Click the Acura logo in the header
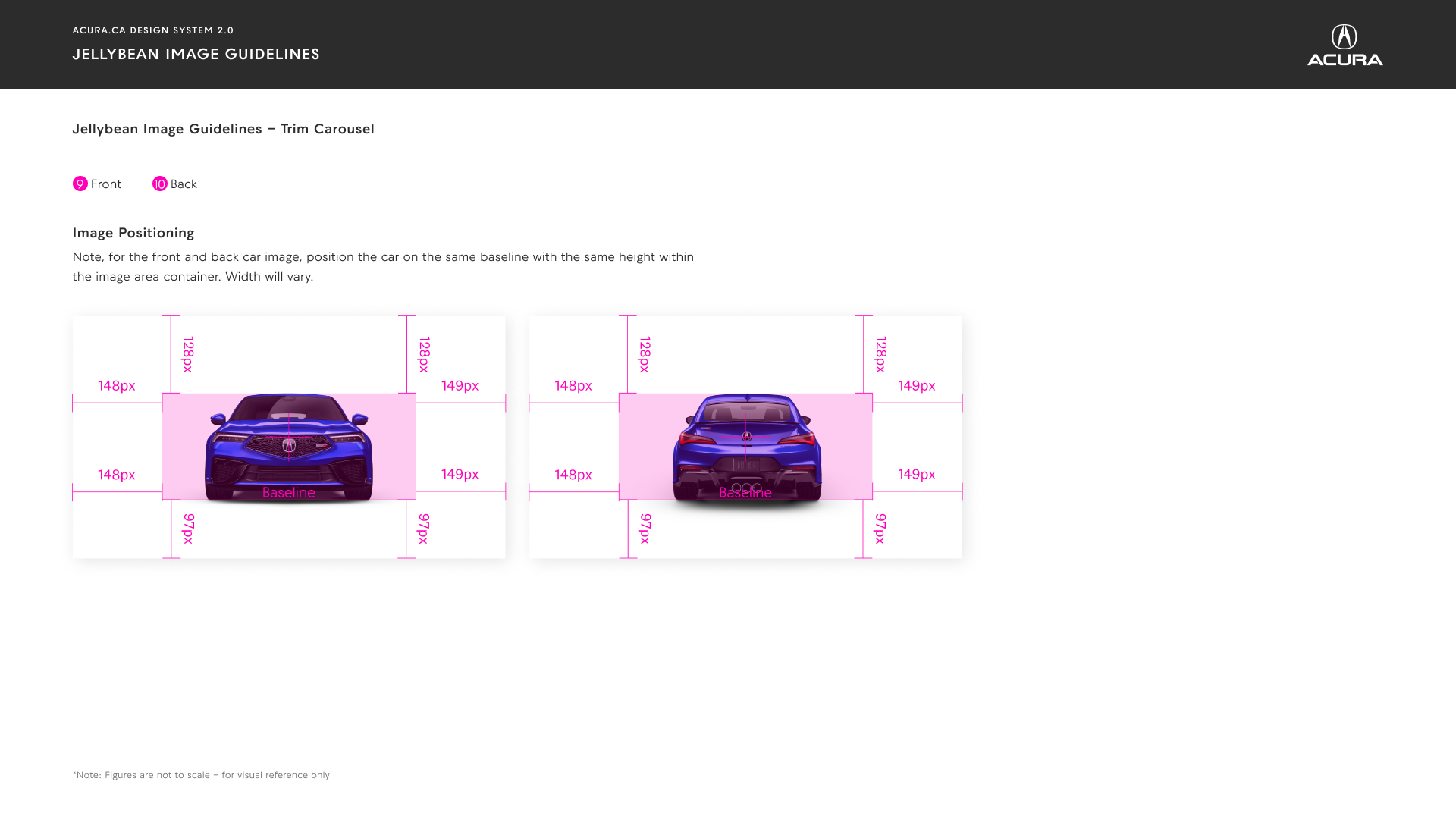The width and height of the screenshot is (1456, 819). [x=1345, y=45]
